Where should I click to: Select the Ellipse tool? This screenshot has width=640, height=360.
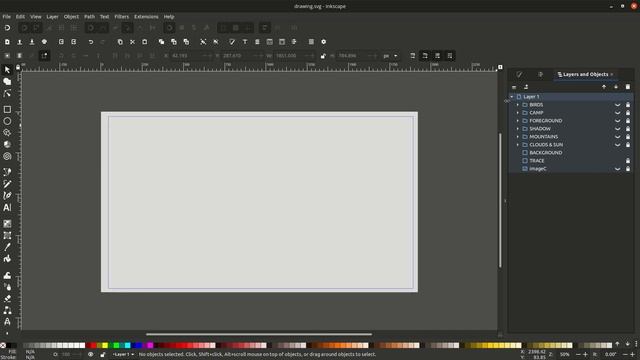(x=7, y=121)
